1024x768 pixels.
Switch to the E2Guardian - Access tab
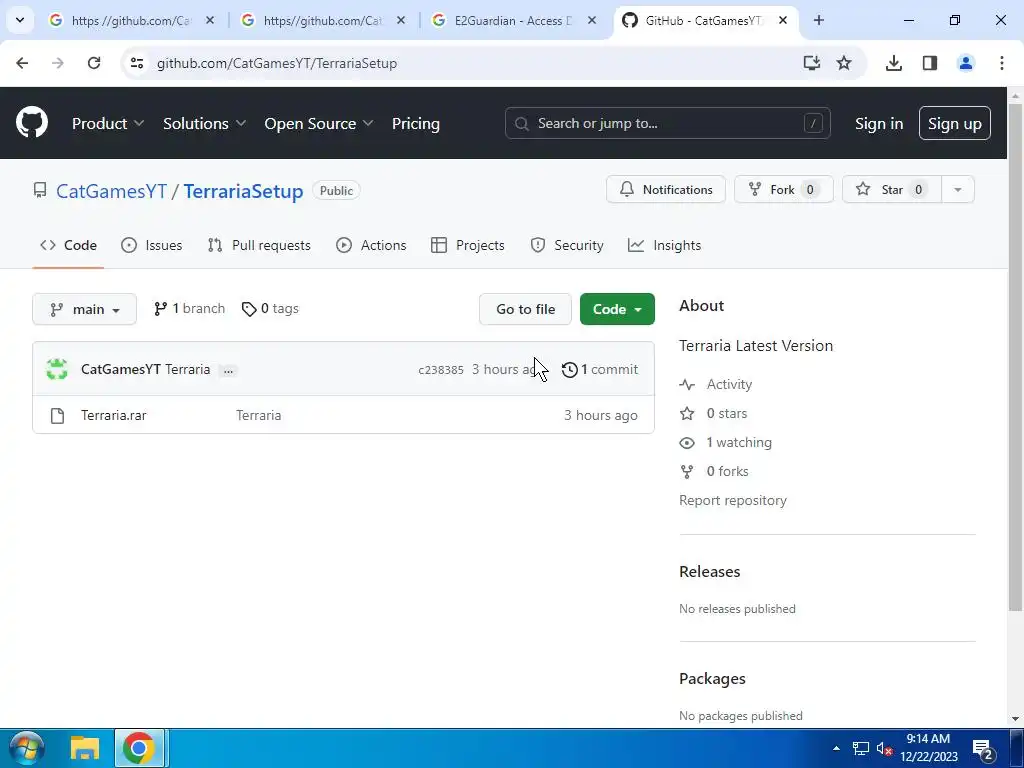tap(513, 21)
